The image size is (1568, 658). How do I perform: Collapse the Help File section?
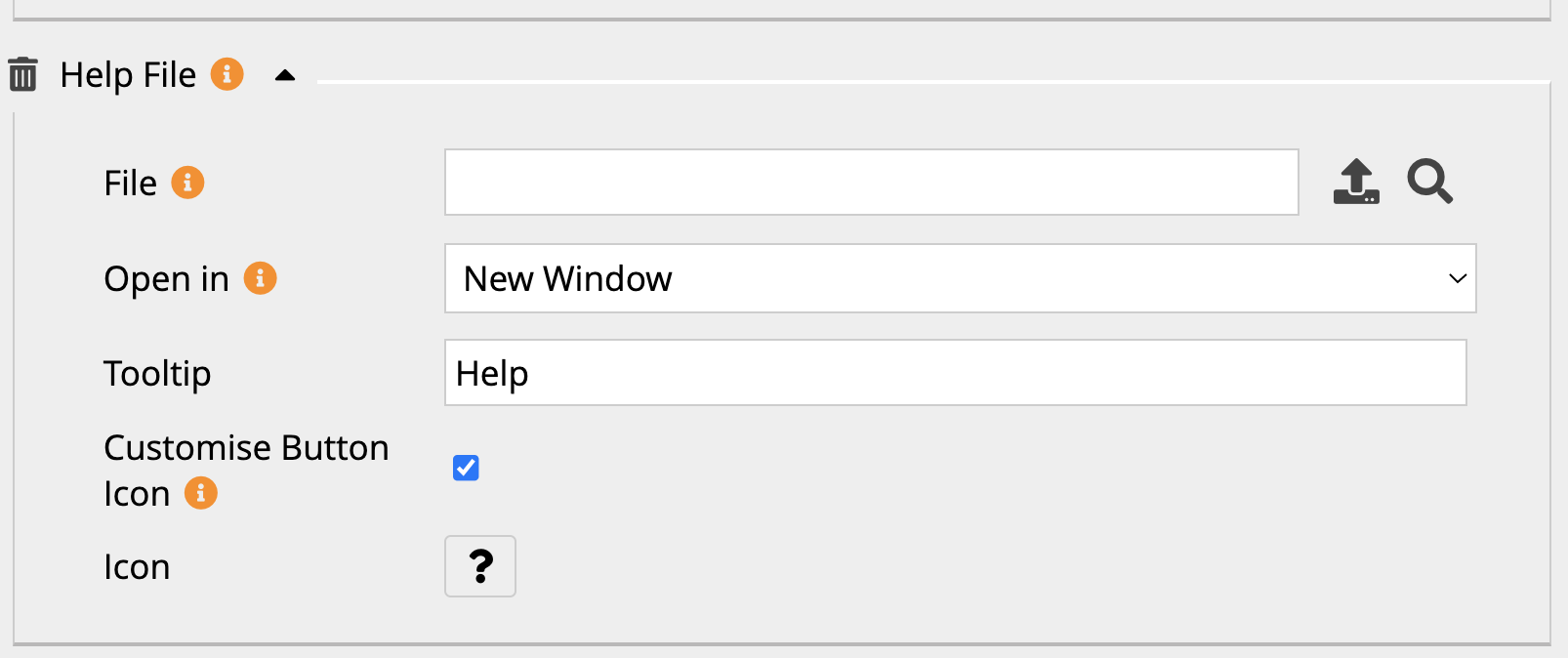click(285, 76)
